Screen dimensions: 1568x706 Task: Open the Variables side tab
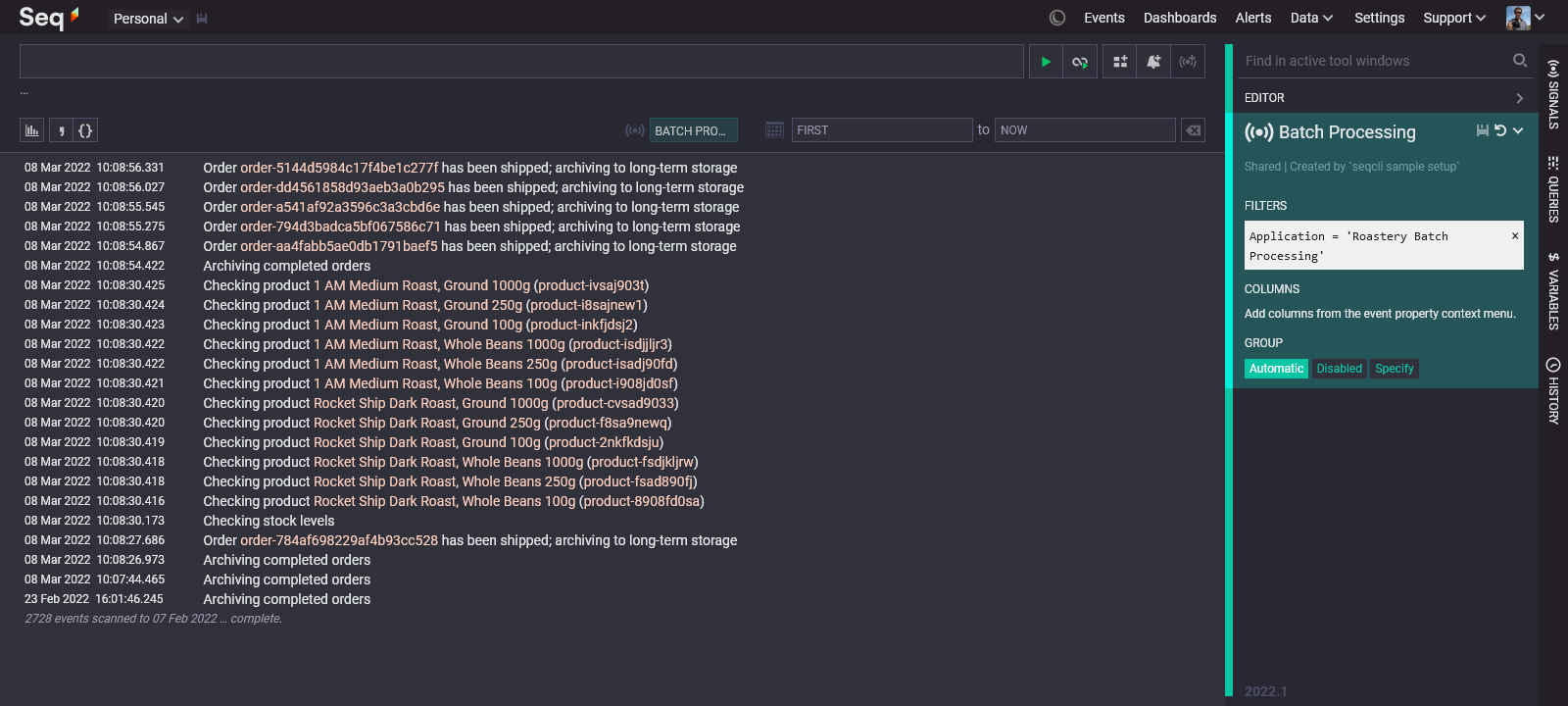1553,290
